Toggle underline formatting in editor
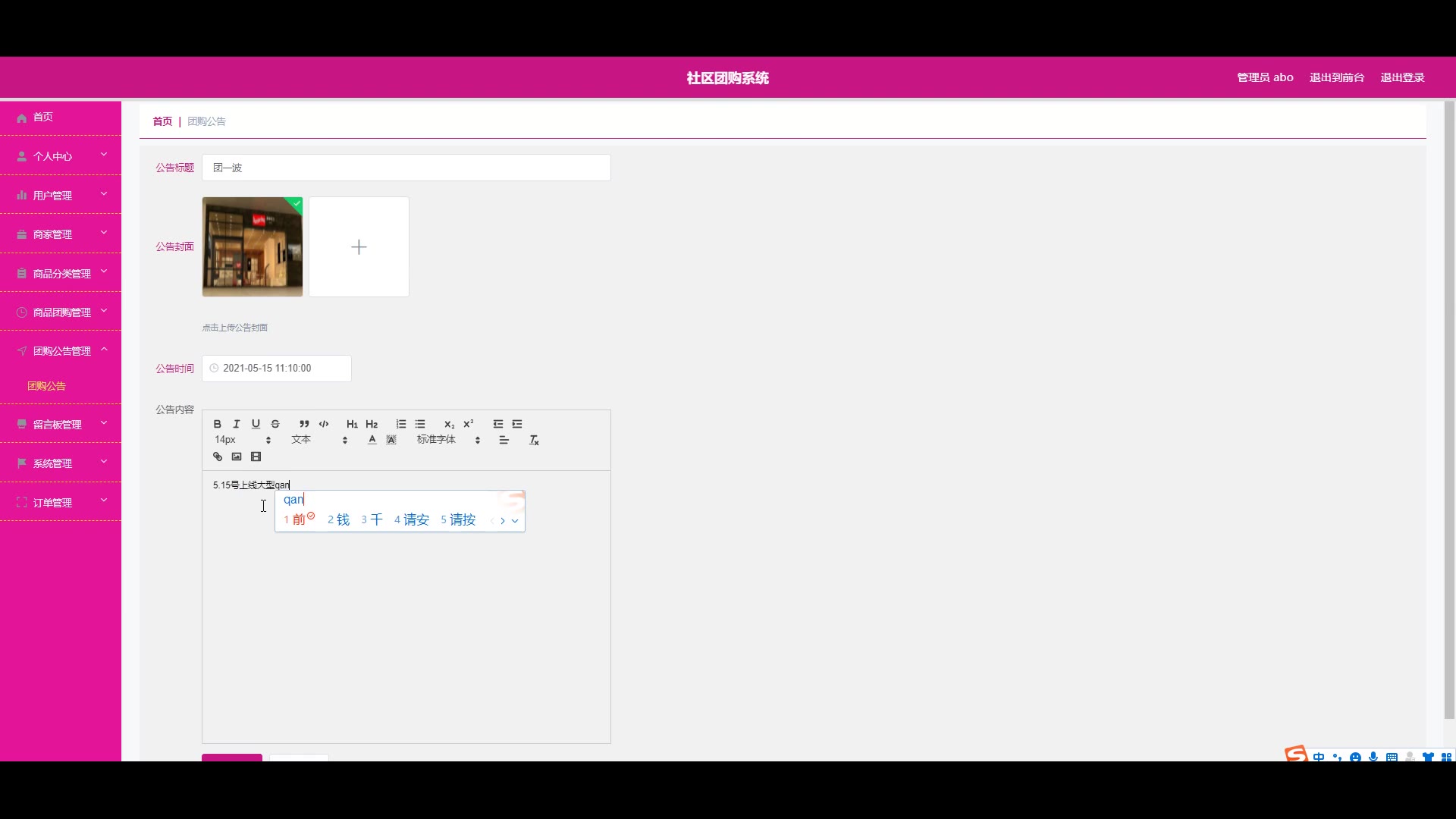 tap(256, 424)
